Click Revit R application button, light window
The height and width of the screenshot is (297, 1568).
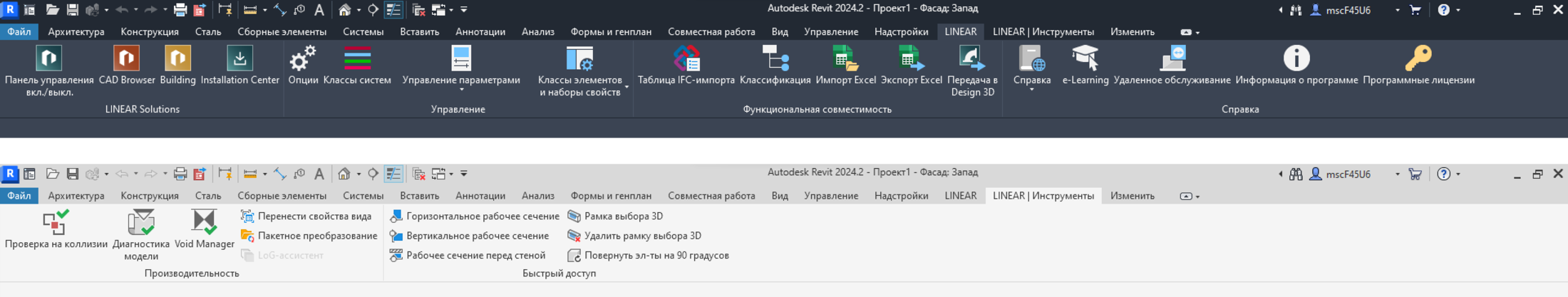pyautogui.click(x=10, y=174)
